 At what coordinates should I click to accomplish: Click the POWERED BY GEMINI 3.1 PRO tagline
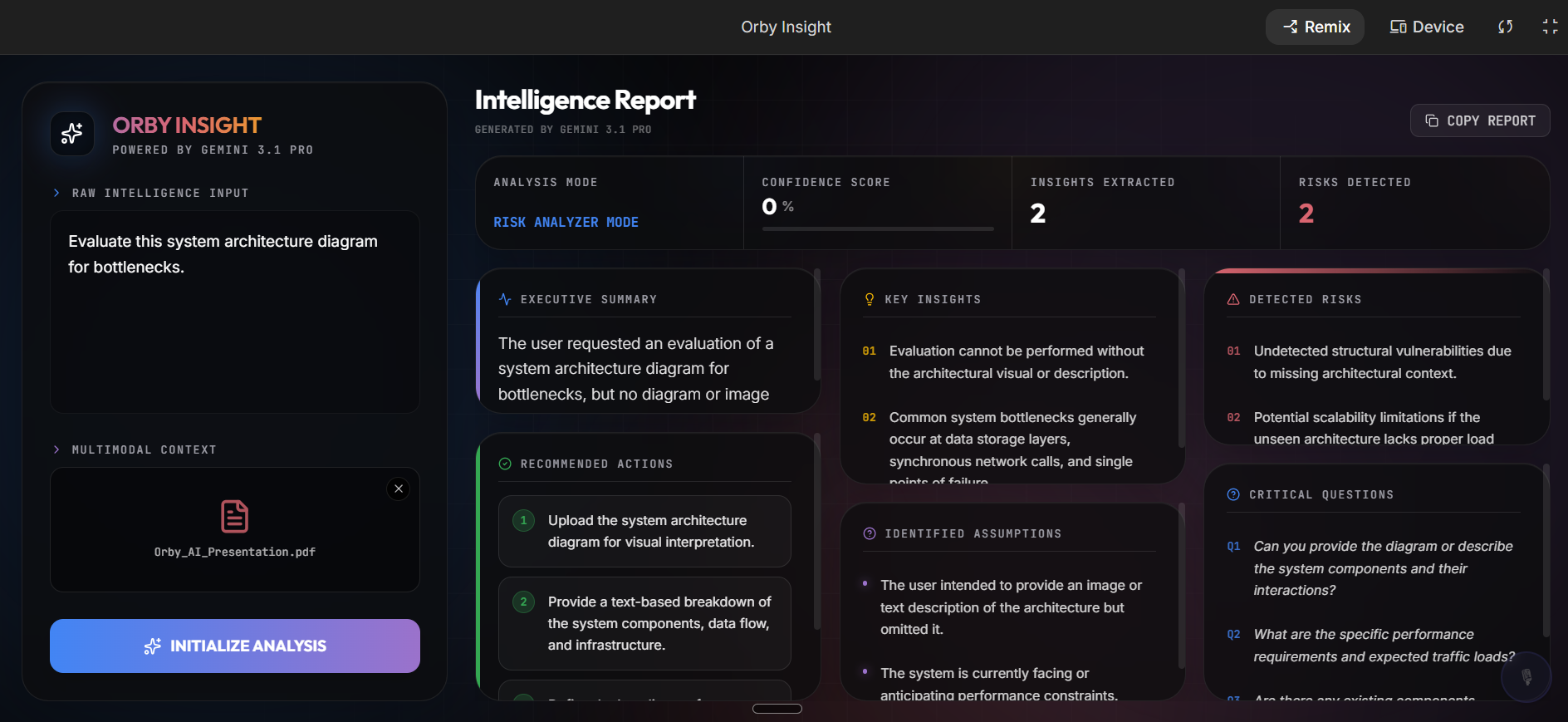point(213,150)
